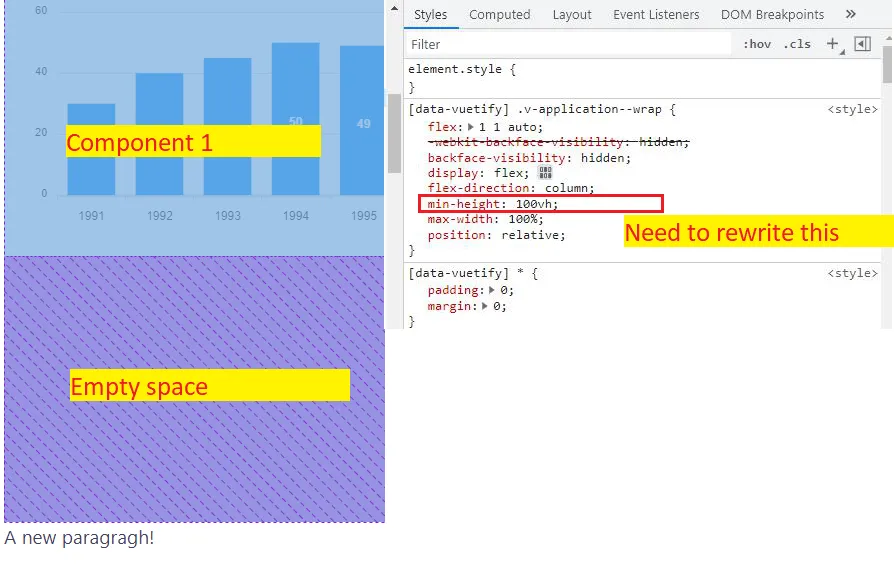Open the Event Listeners tab
The width and height of the screenshot is (894, 572).
(656, 14)
